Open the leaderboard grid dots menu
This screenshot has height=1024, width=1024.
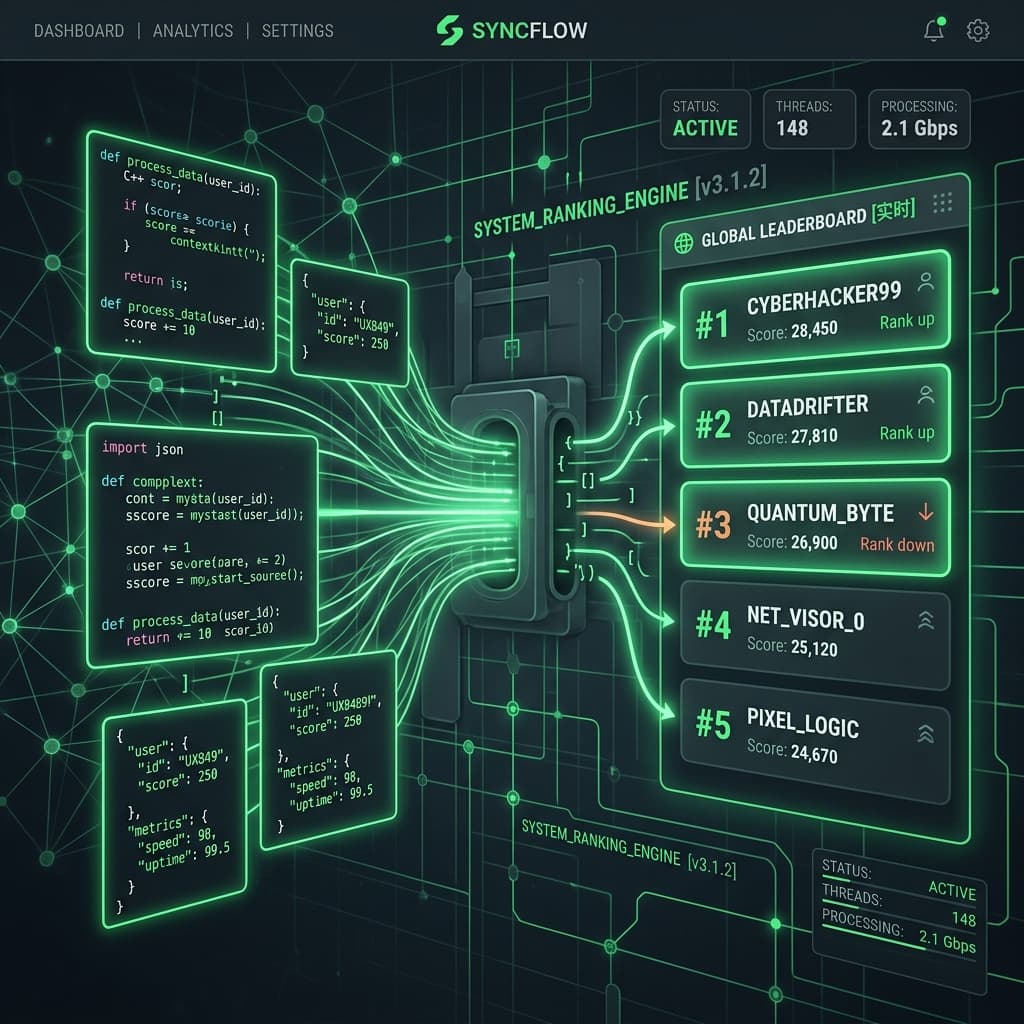(942, 203)
